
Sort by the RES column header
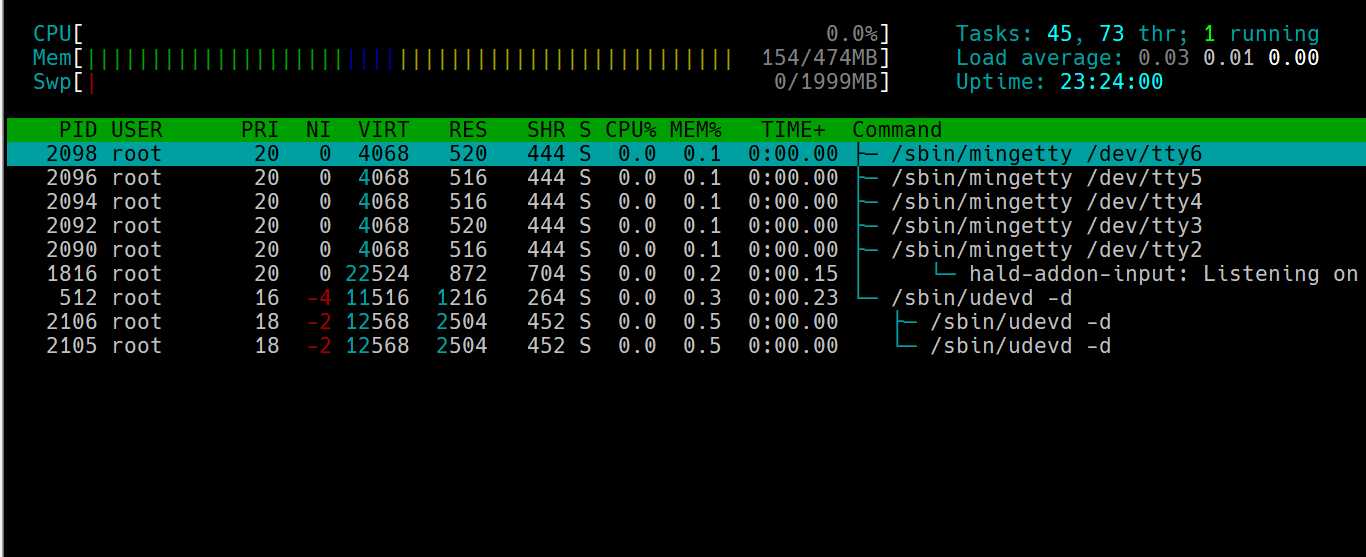coord(468,130)
